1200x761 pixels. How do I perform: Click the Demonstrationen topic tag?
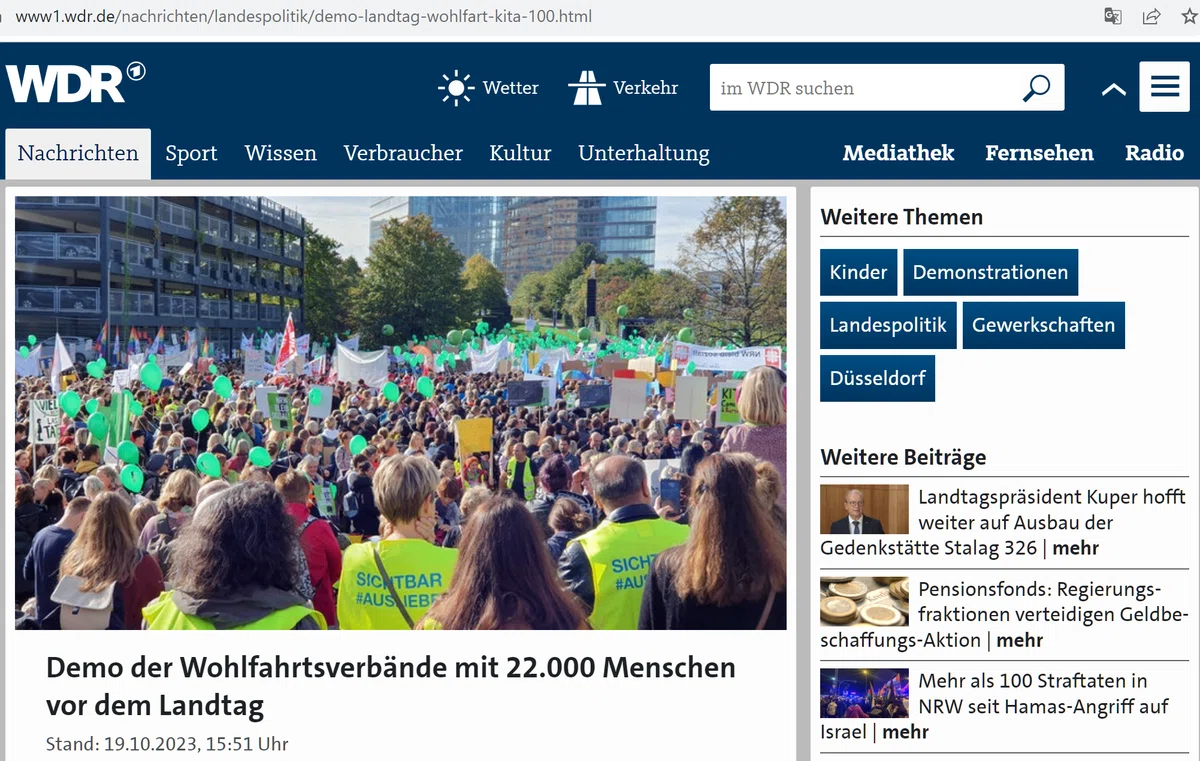990,272
